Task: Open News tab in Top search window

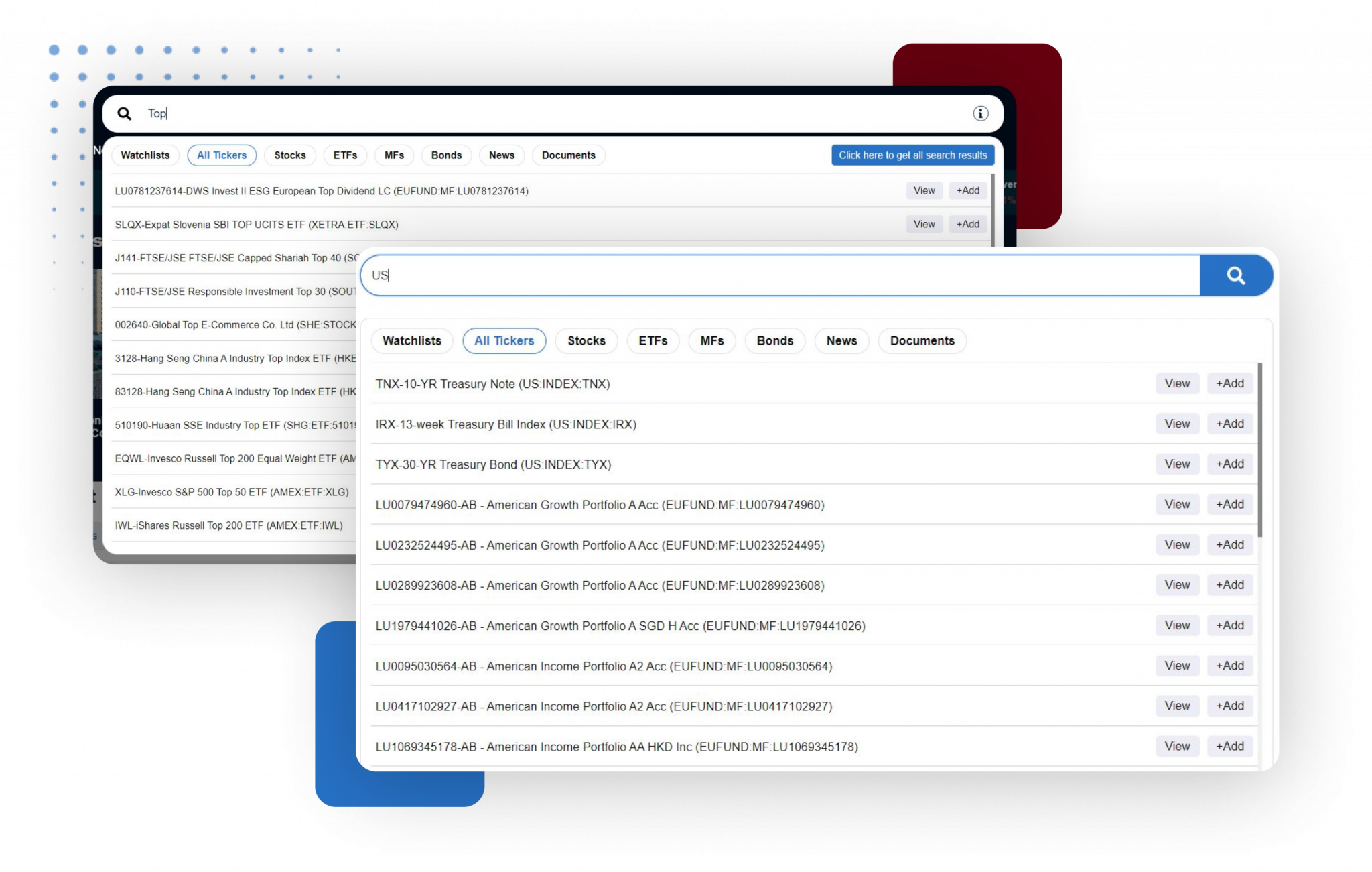Action: coord(502,155)
